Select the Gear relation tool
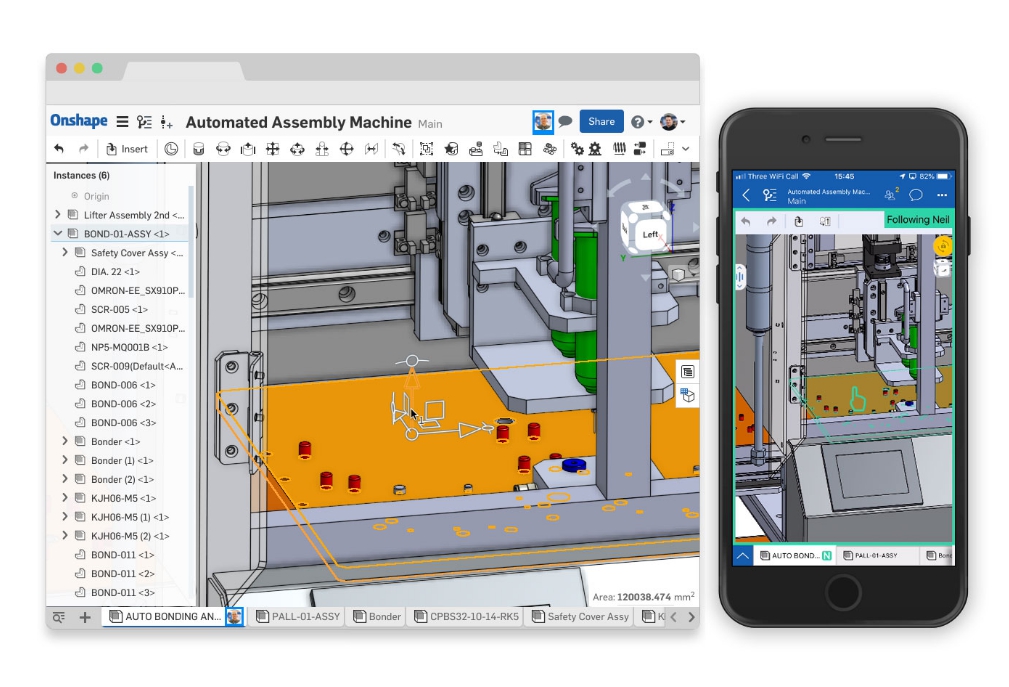The height and width of the screenshot is (687, 1009). (577, 149)
